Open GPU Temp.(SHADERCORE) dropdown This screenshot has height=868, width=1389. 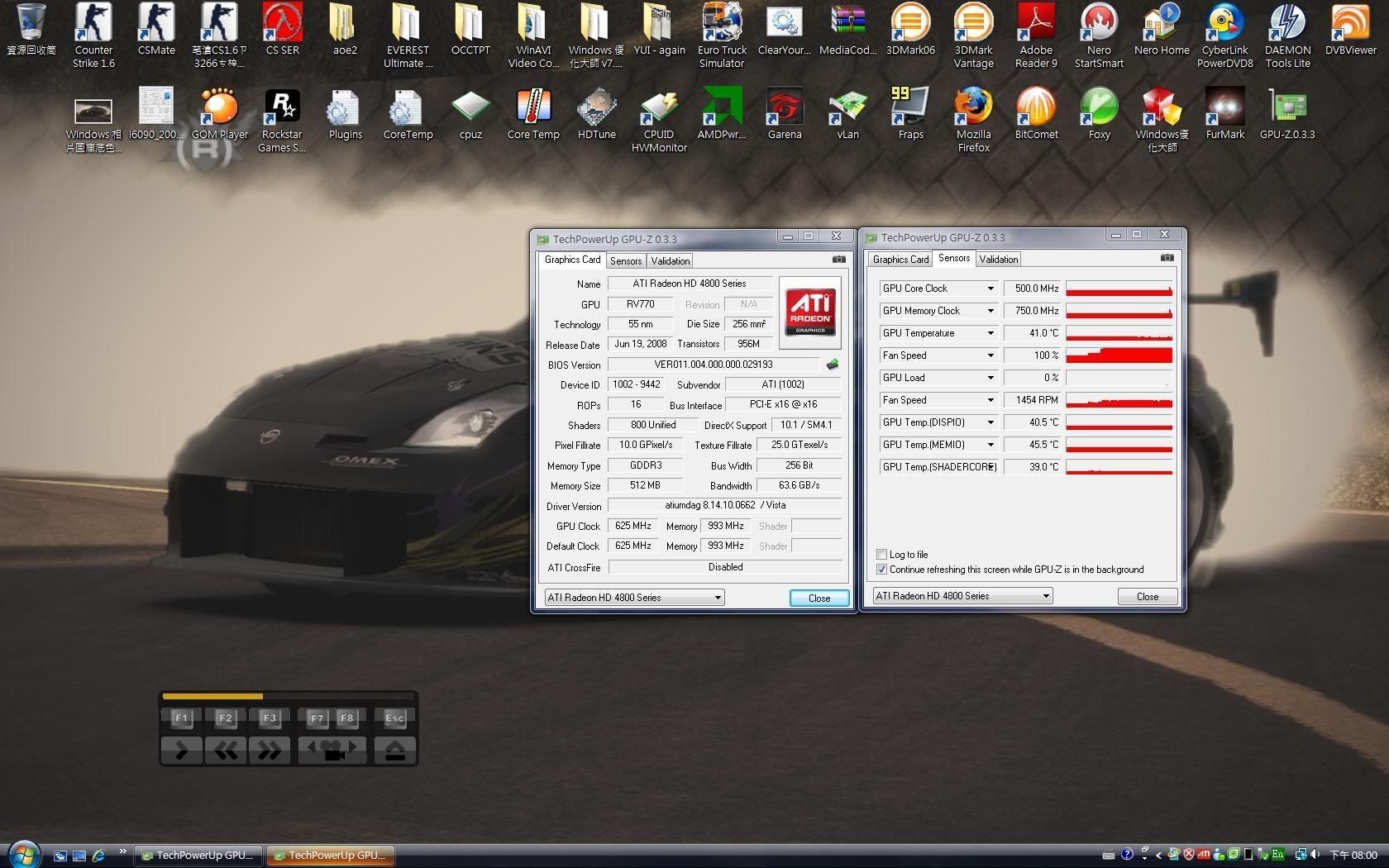pyautogui.click(x=990, y=467)
